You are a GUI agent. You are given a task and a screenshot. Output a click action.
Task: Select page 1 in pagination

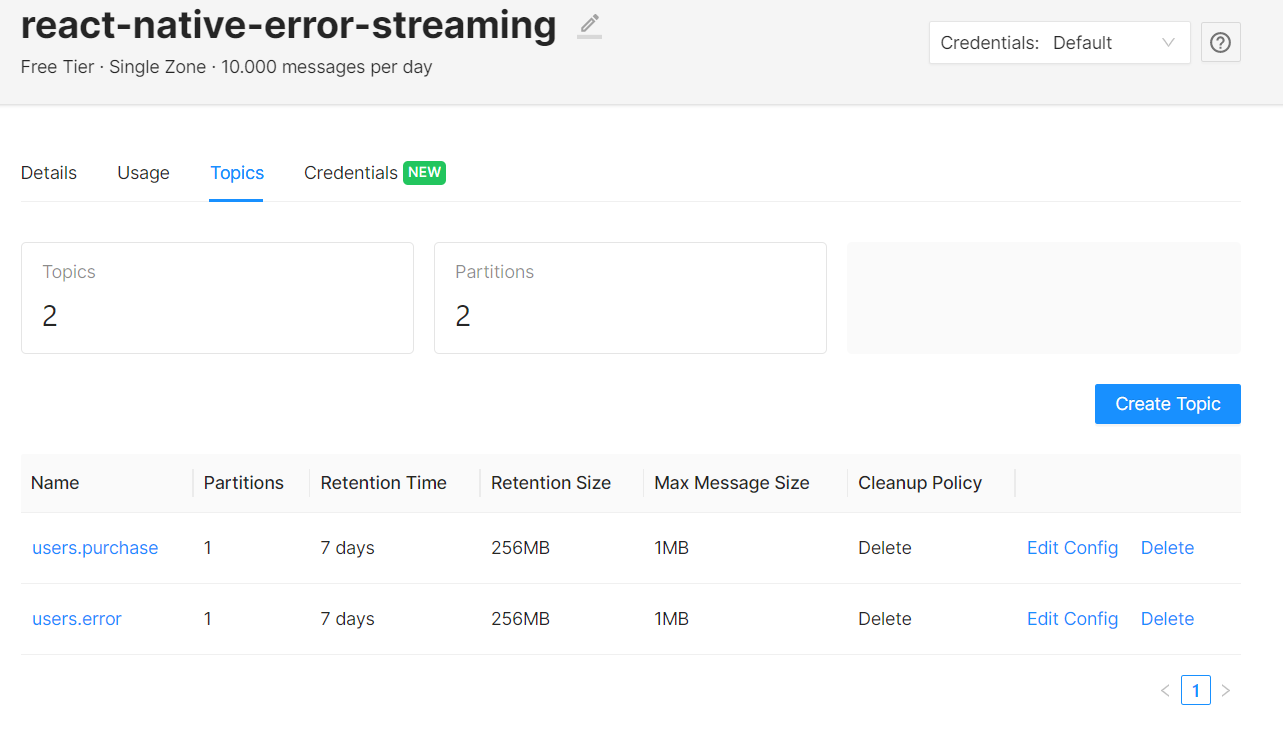(1195, 690)
